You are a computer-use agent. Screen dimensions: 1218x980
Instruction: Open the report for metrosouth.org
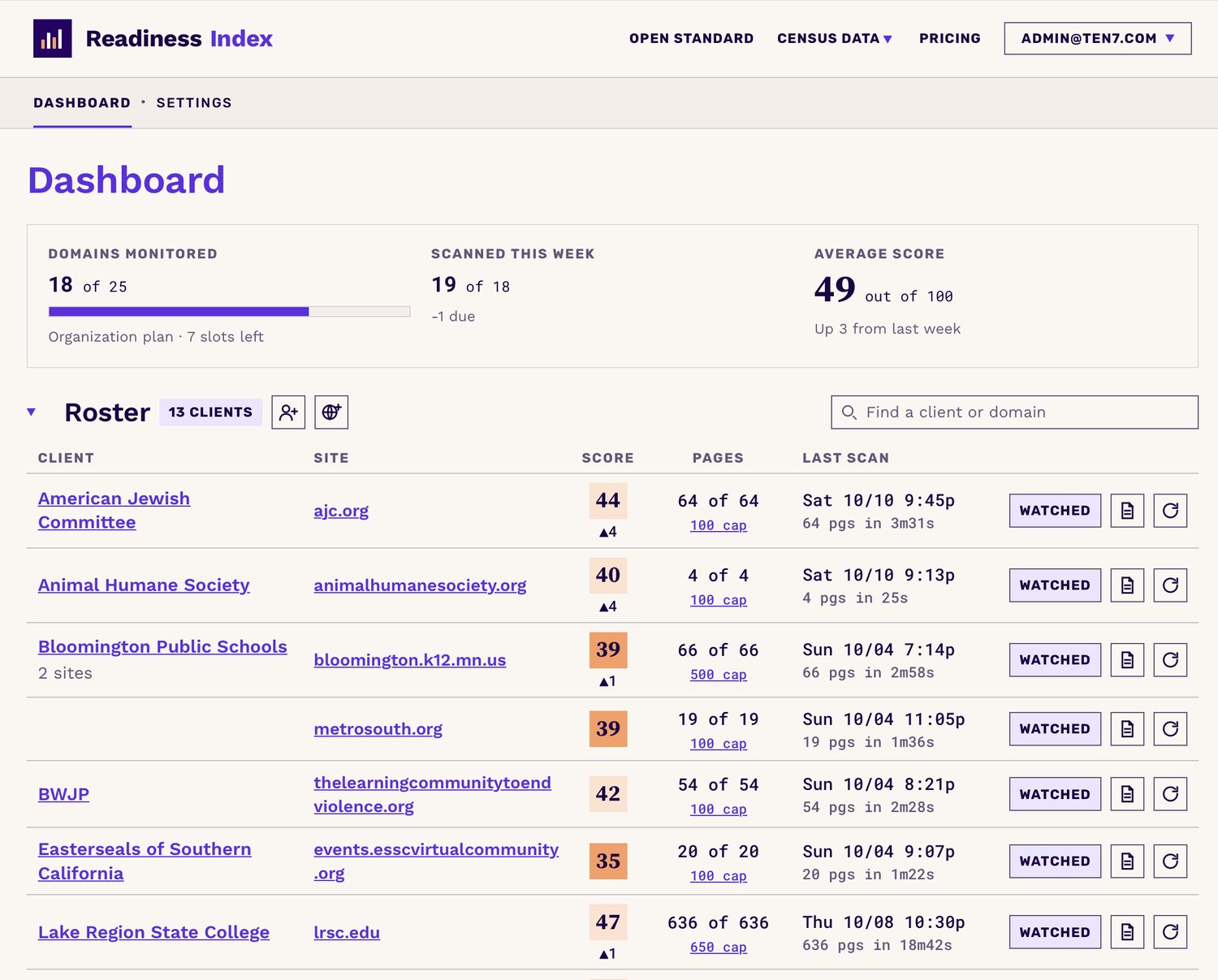click(1127, 729)
